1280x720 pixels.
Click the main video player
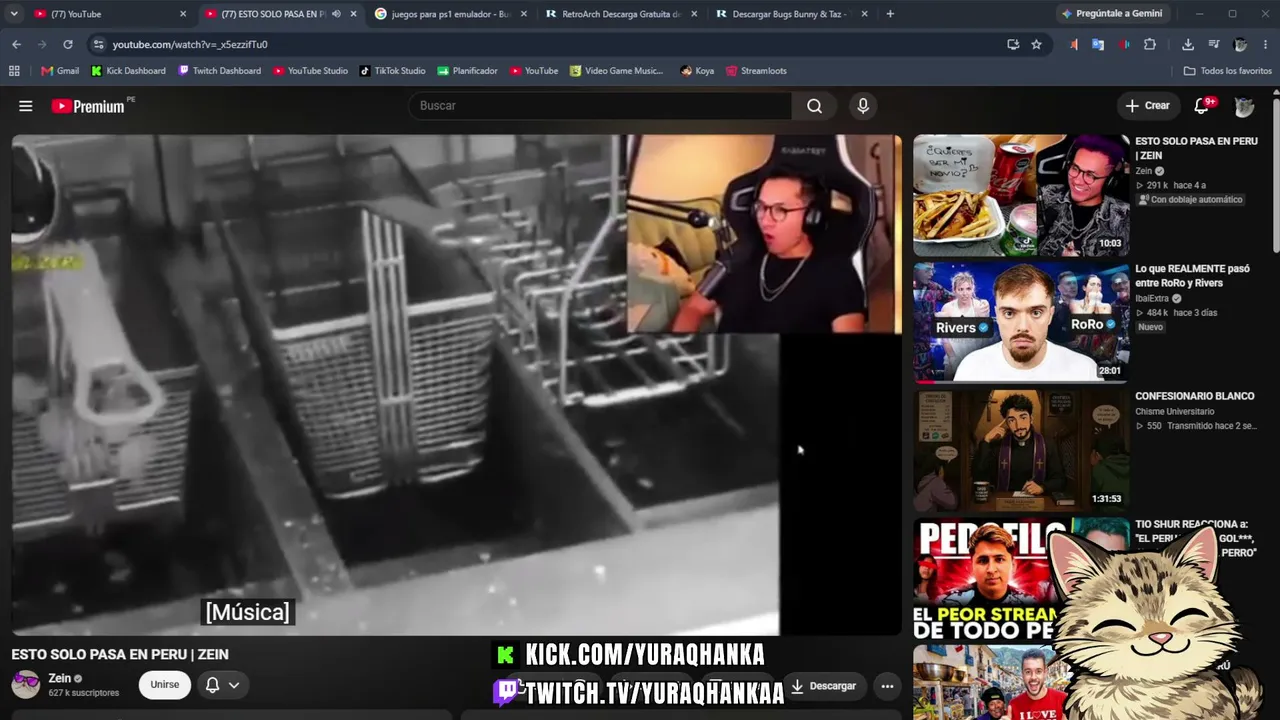tap(456, 385)
